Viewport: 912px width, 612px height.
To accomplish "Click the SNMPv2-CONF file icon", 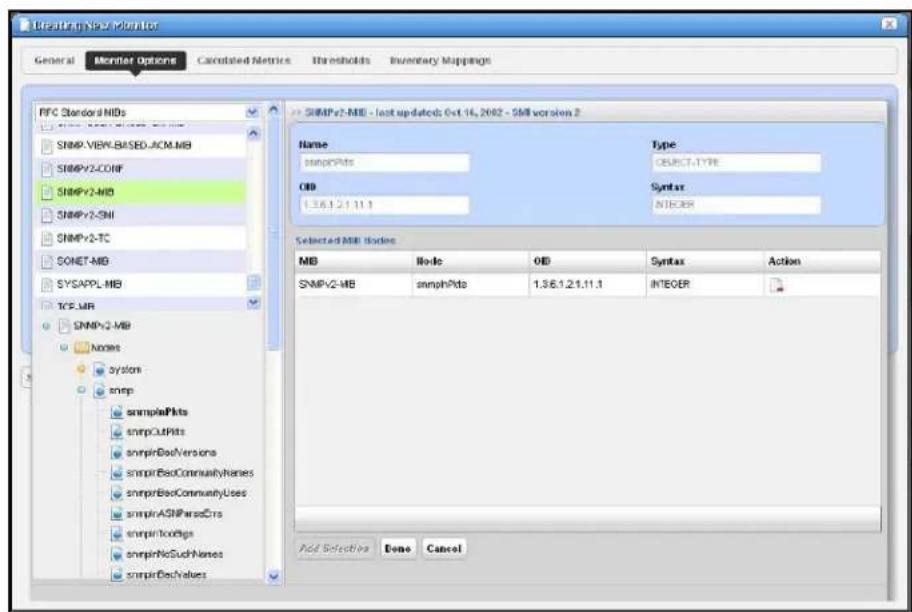I will tap(47, 169).
